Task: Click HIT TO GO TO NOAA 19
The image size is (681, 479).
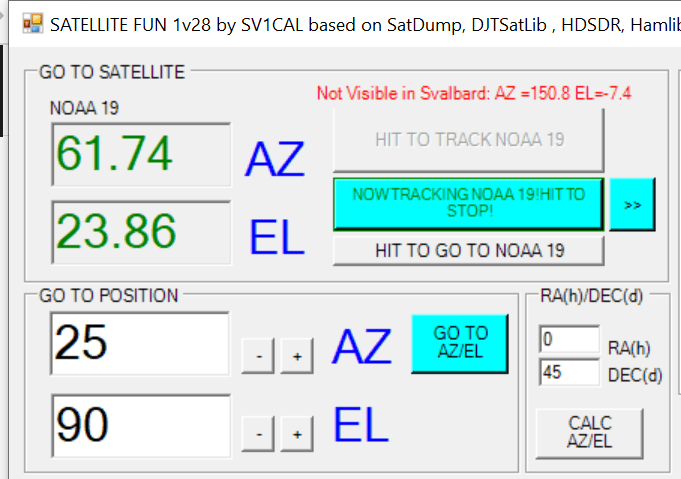Action: coord(469,250)
